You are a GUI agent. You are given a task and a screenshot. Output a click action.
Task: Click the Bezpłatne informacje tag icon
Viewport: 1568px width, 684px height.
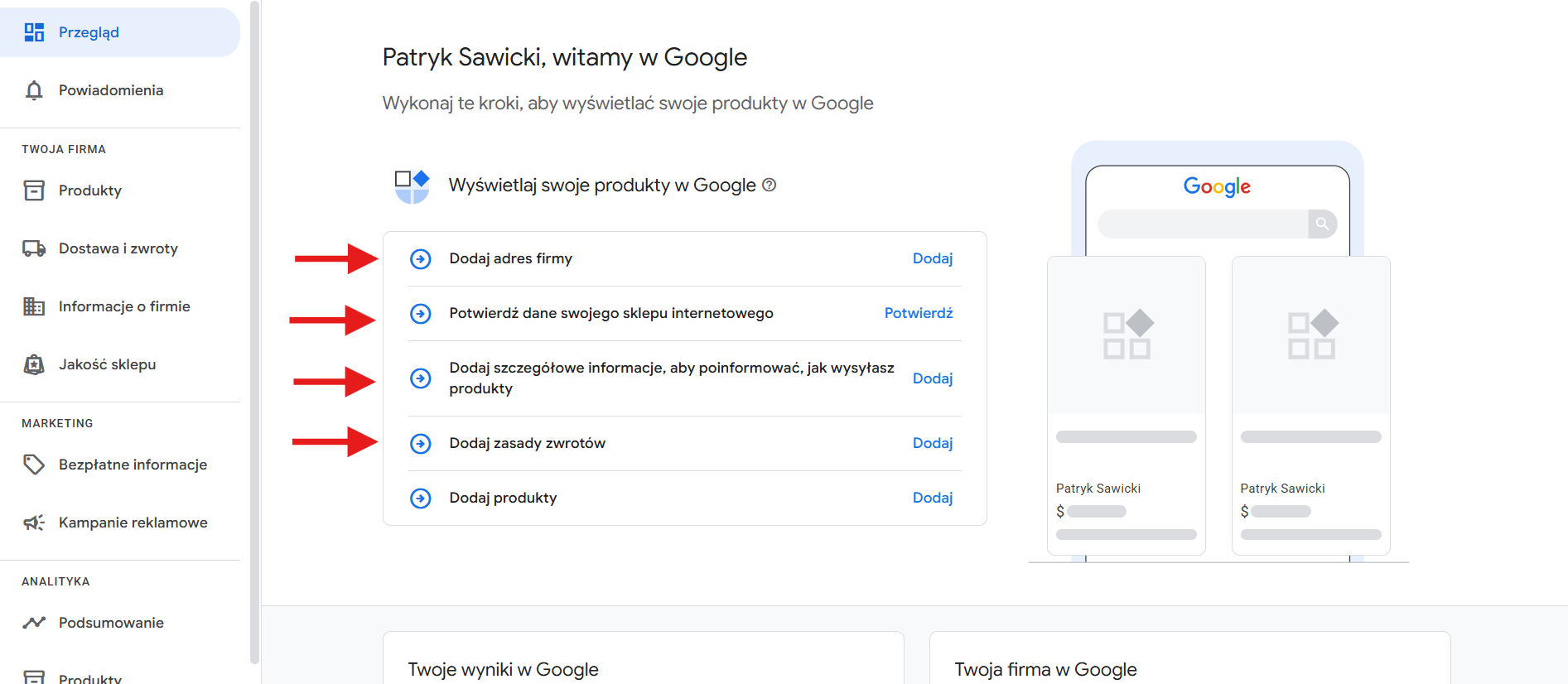coord(34,465)
